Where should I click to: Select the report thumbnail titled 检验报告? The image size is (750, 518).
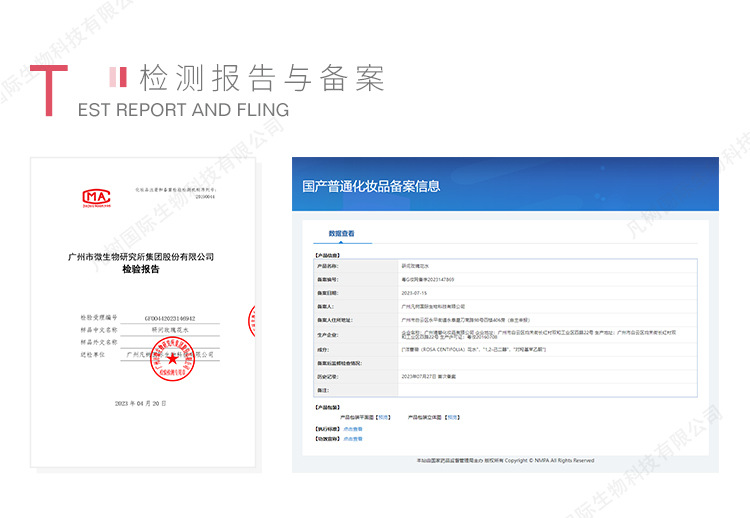(x=143, y=312)
